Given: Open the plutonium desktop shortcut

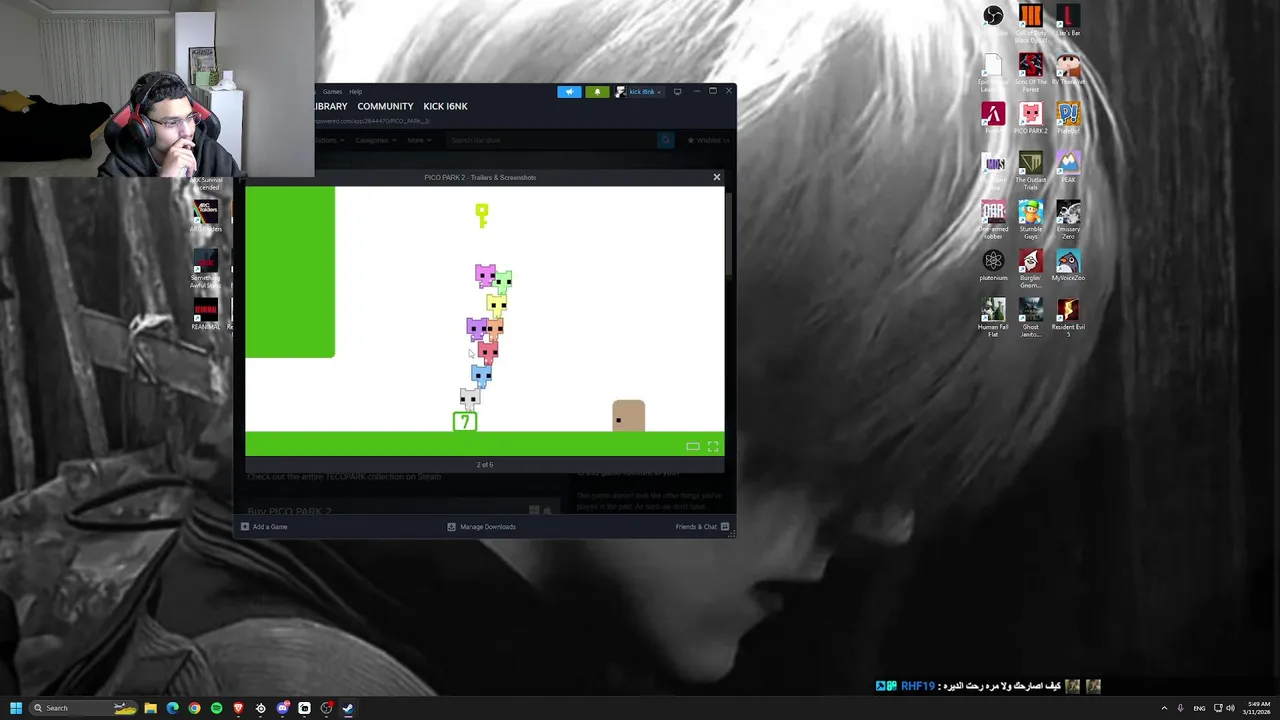Looking at the screenshot, I should tap(993, 265).
